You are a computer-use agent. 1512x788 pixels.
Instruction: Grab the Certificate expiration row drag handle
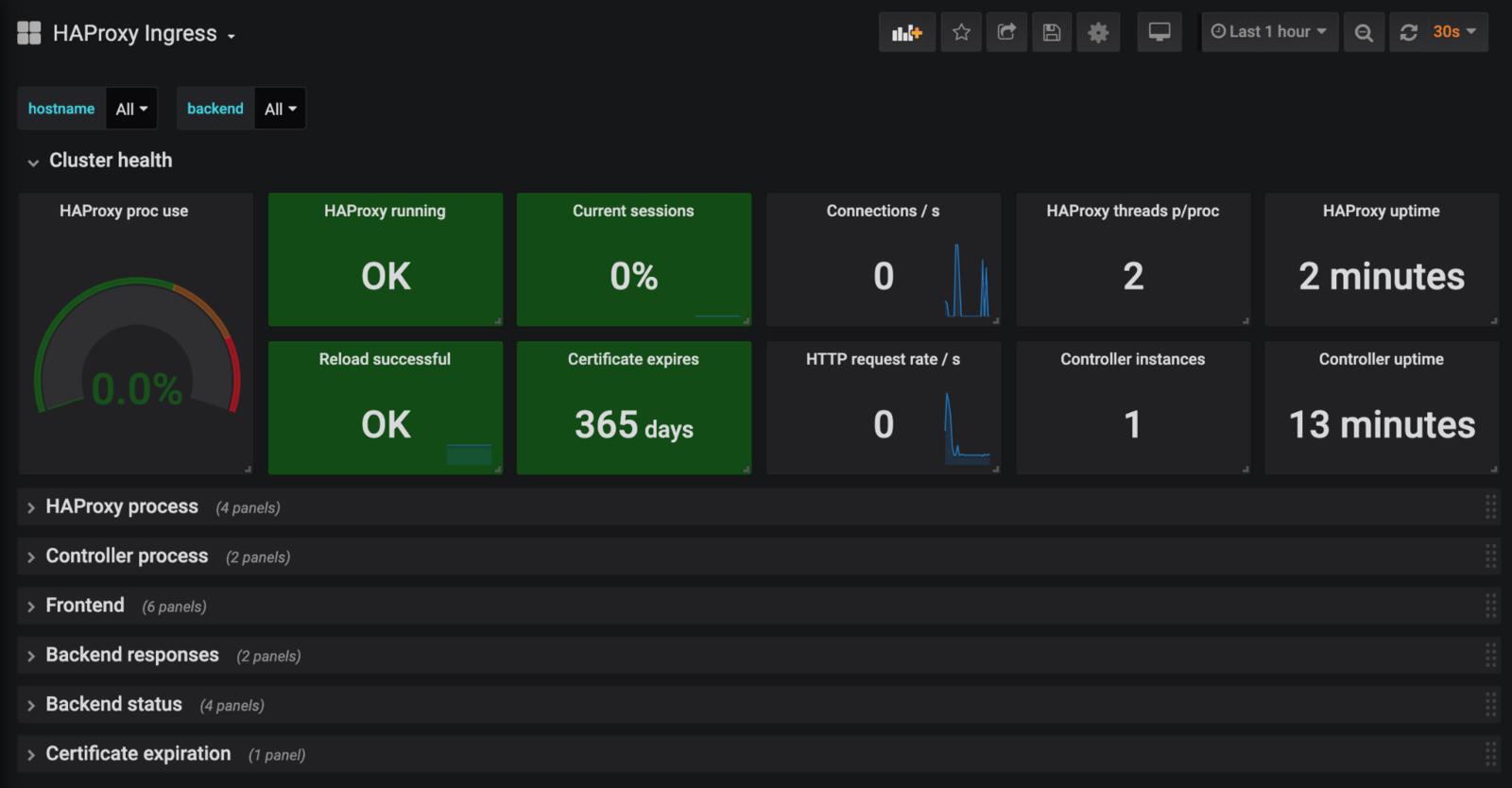click(1490, 754)
